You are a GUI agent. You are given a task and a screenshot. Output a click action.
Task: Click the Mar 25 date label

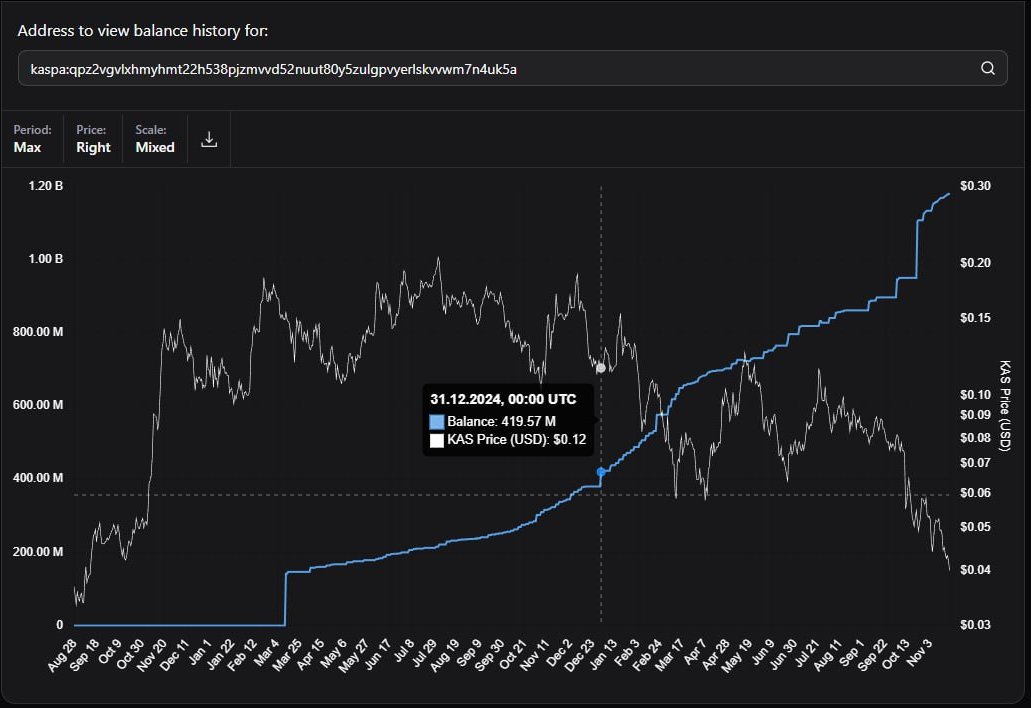click(286, 655)
